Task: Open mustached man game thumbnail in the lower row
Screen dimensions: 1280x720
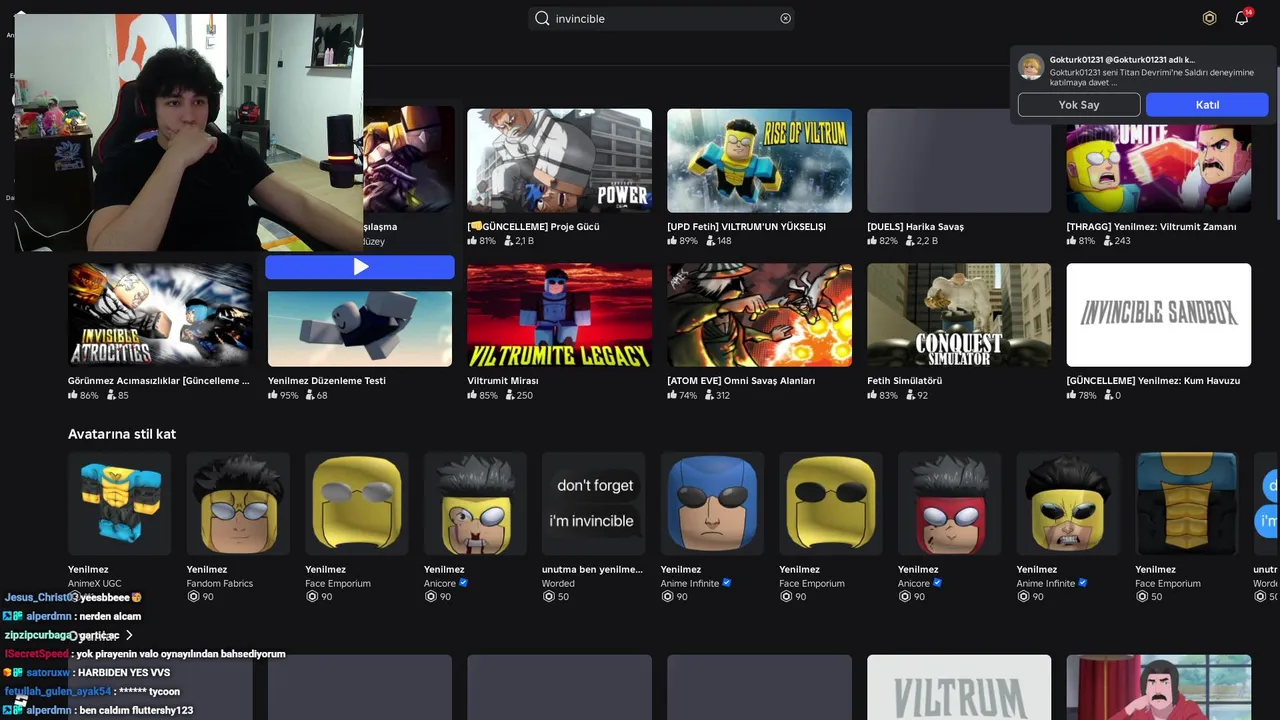Action: pos(1158,688)
